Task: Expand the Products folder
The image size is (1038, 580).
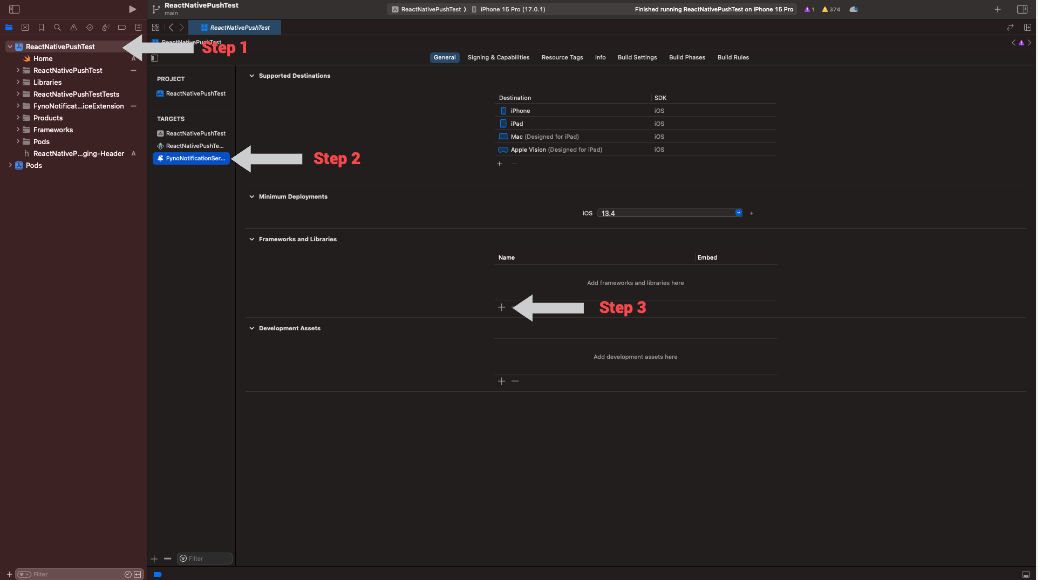Action: click(18, 118)
